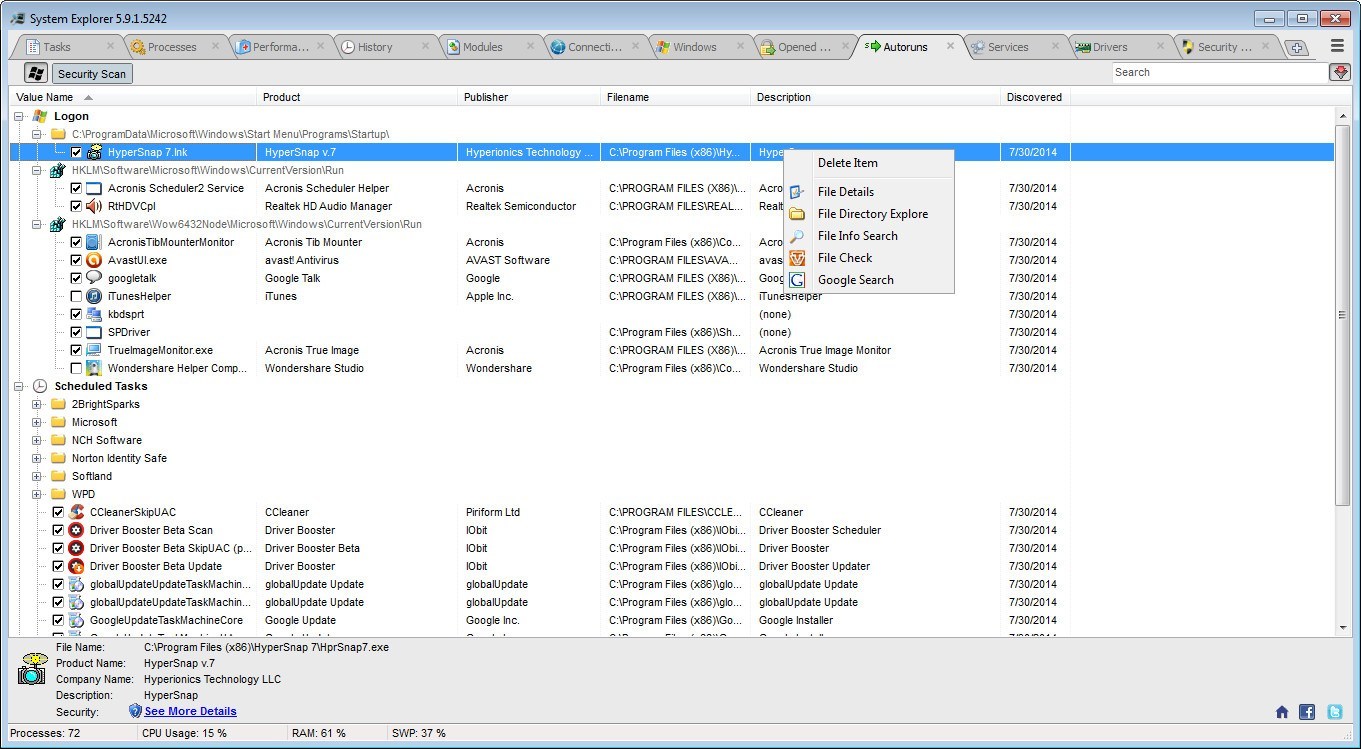Click the RtHDVCpl speaker icon
The width and height of the screenshot is (1361, 749).
click(x=93, y=206)
